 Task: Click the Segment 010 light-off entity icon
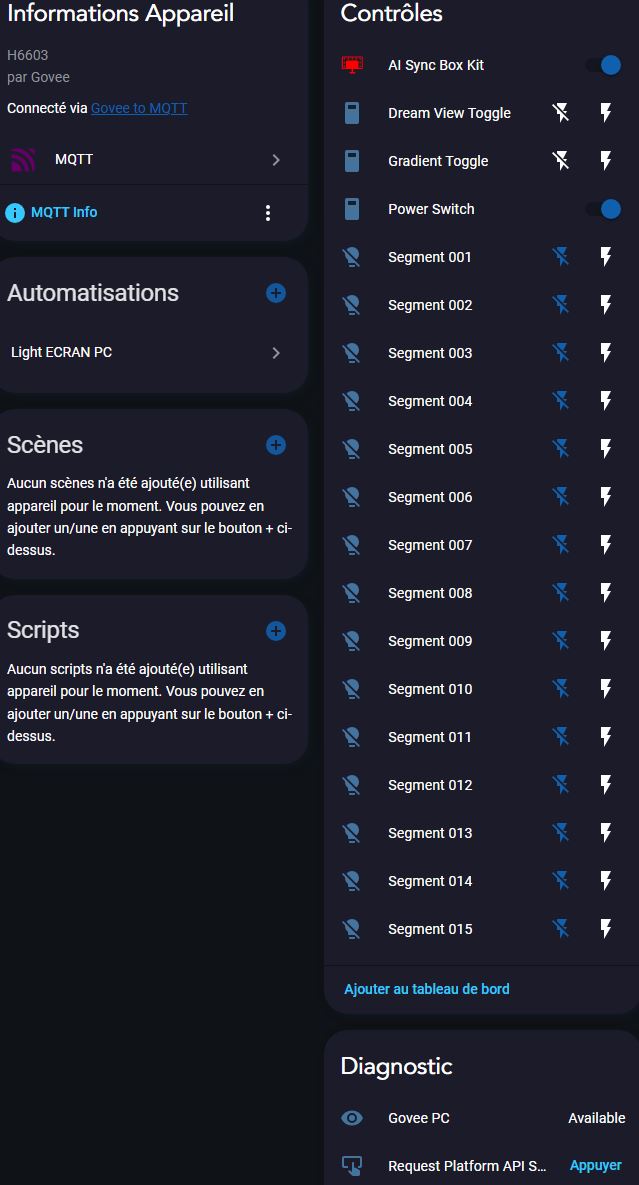[x=352, y=689]
